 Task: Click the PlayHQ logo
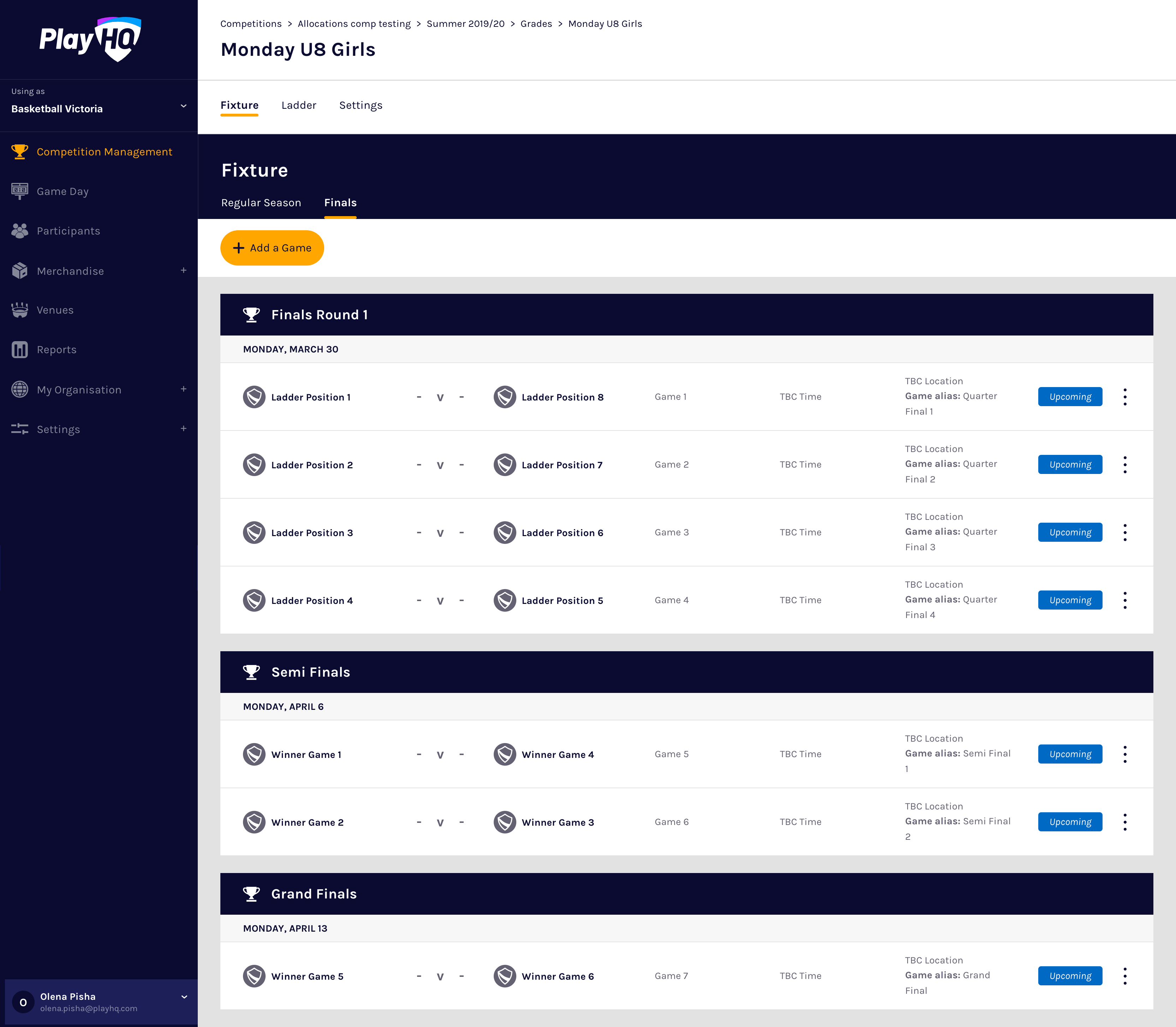[90, 39]
